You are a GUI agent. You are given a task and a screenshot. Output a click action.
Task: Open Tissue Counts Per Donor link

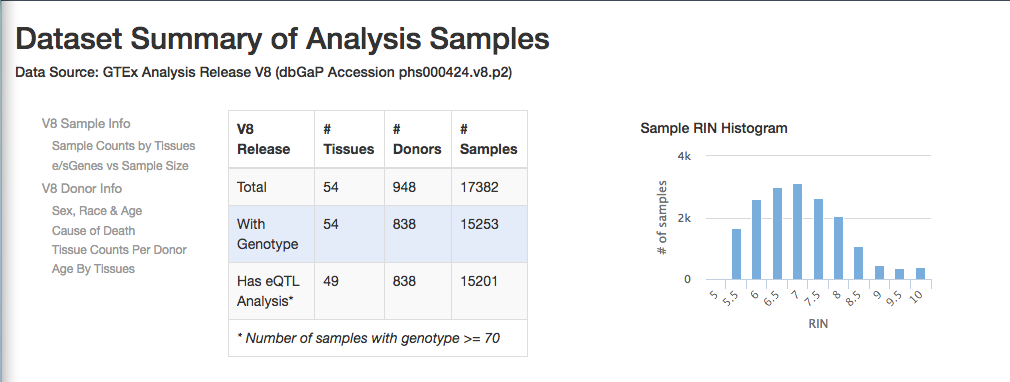point(119,249)
